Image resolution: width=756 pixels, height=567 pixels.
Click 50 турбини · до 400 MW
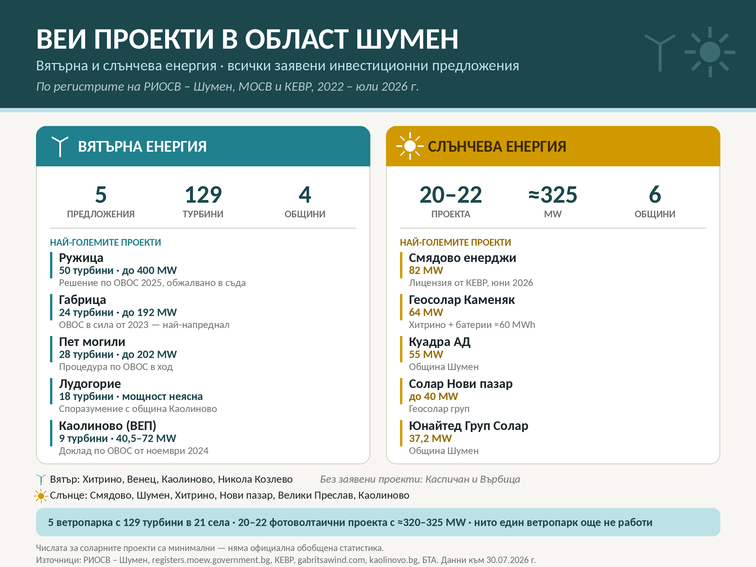click(x=118, y=270)
